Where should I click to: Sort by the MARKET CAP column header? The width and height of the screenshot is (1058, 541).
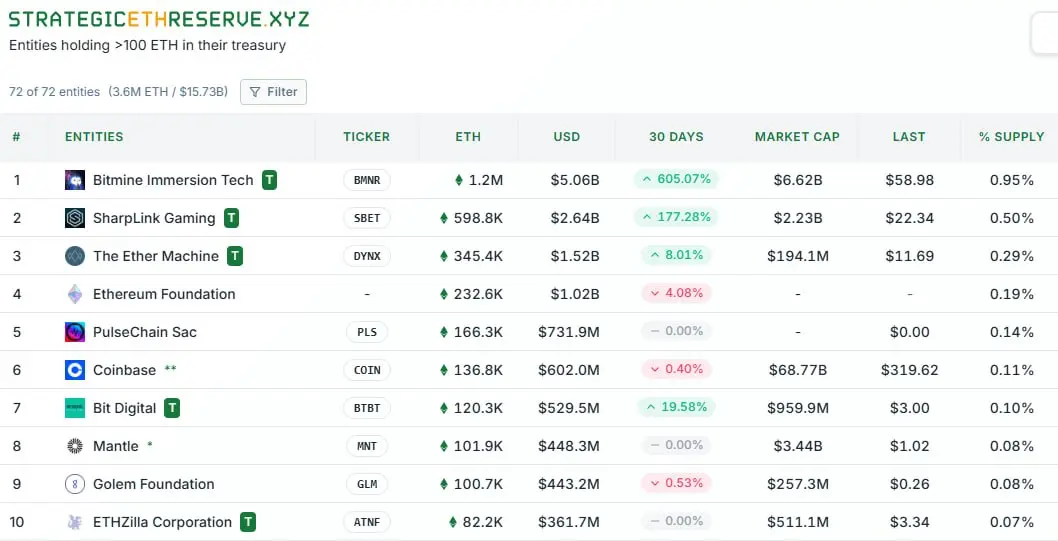click(798, 137)
